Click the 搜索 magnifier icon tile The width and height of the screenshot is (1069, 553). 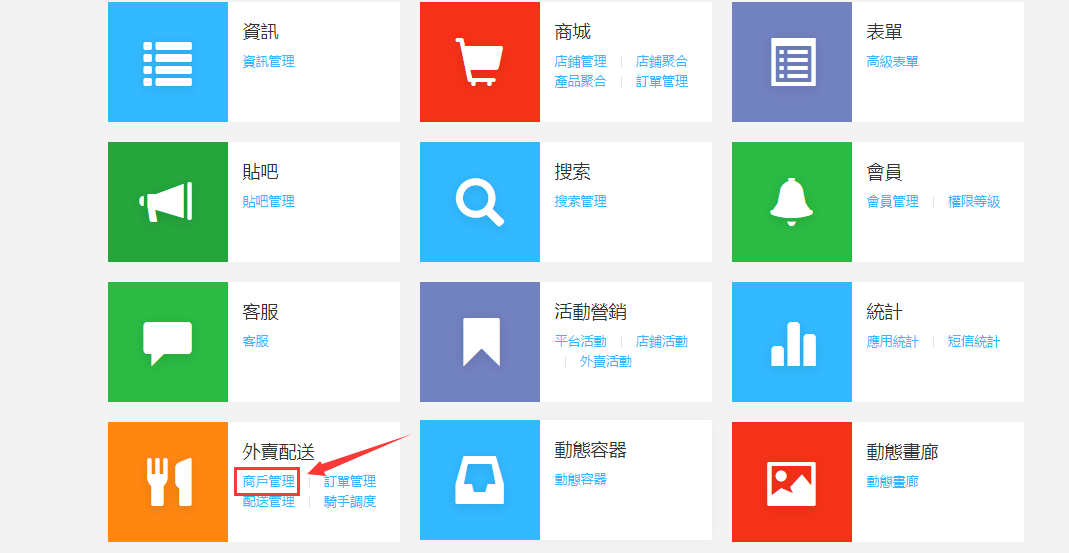click(x=479, y=202)
